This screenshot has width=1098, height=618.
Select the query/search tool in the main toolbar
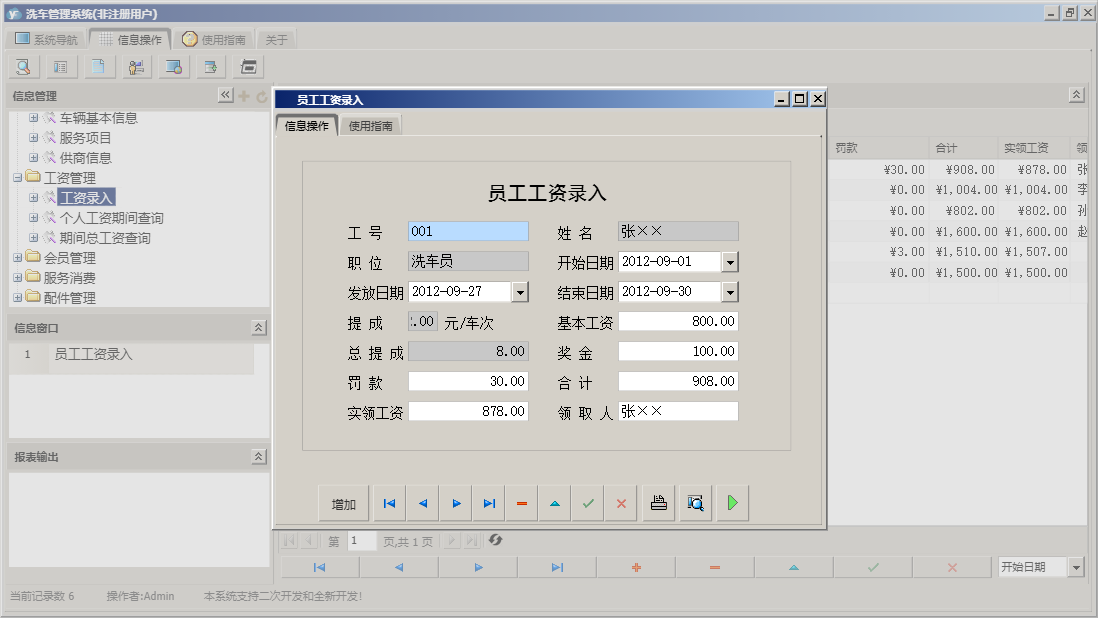pos(22,66)
